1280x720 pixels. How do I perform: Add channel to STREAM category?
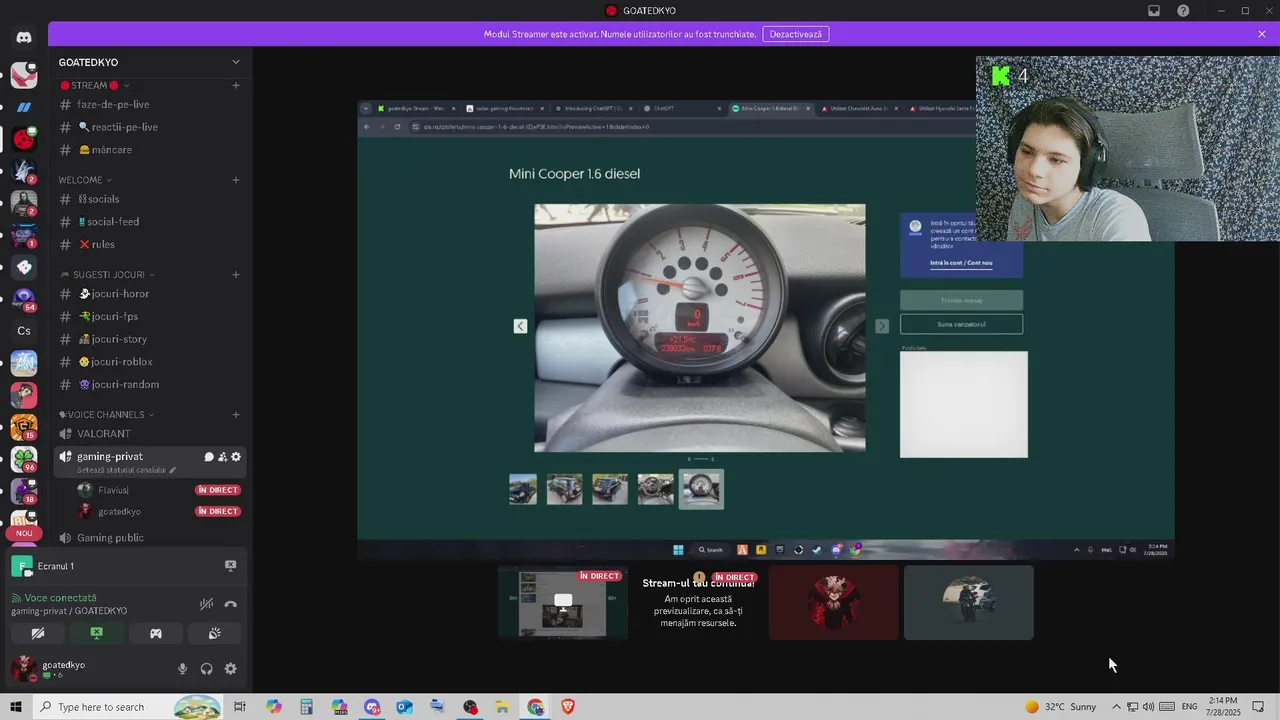coord(236,85)
